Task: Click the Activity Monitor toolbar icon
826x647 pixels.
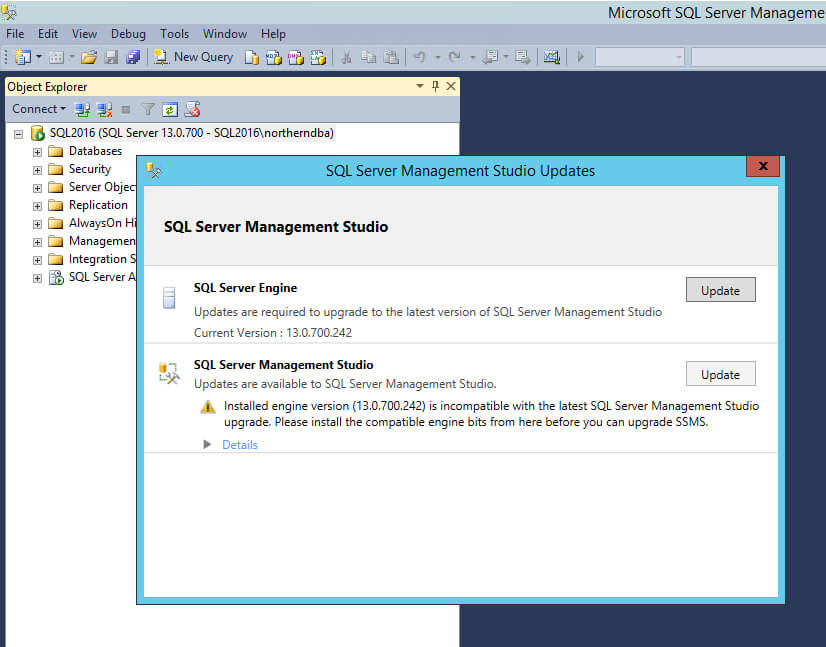Action: point(552,57)
